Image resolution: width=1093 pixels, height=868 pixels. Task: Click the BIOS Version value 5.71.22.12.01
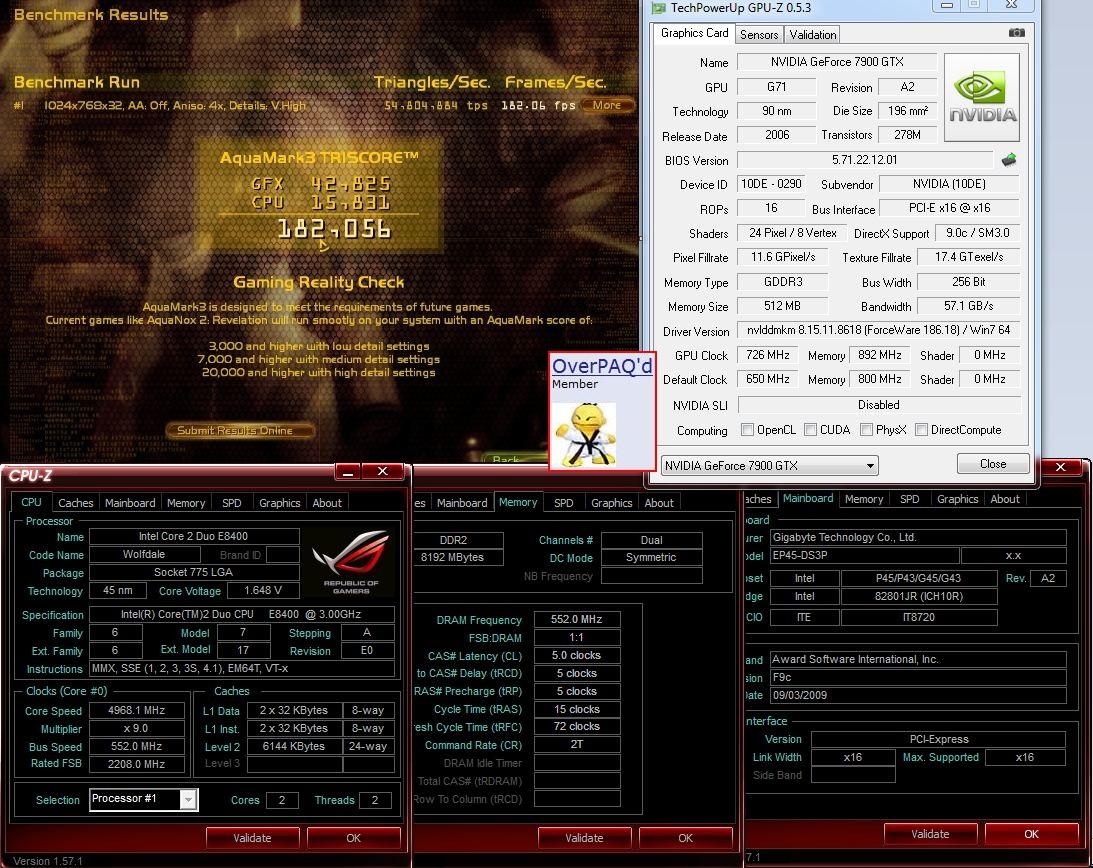864,160
